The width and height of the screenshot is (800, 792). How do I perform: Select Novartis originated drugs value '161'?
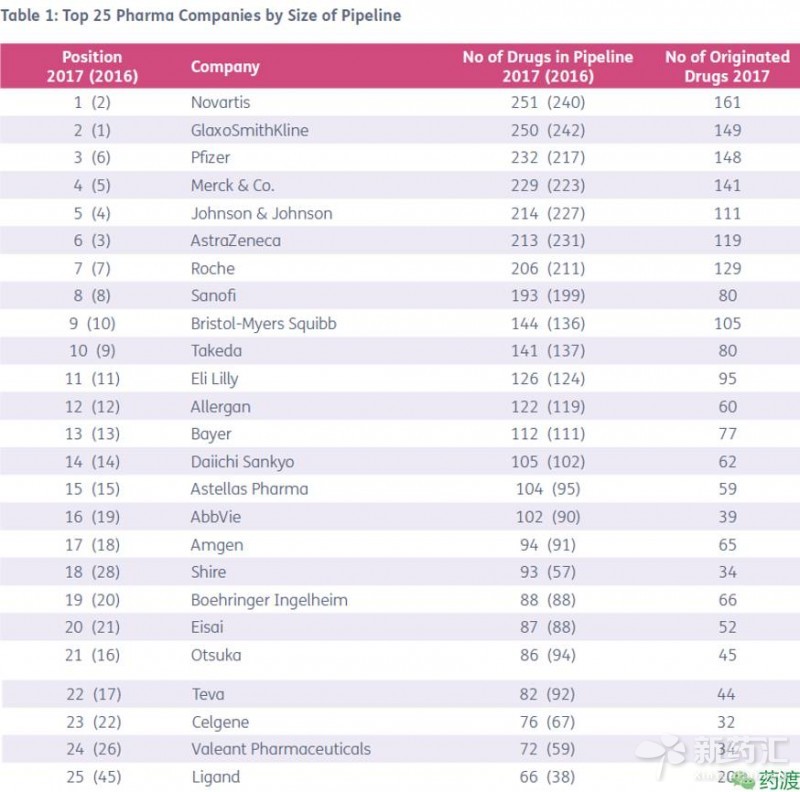[727, 102]
